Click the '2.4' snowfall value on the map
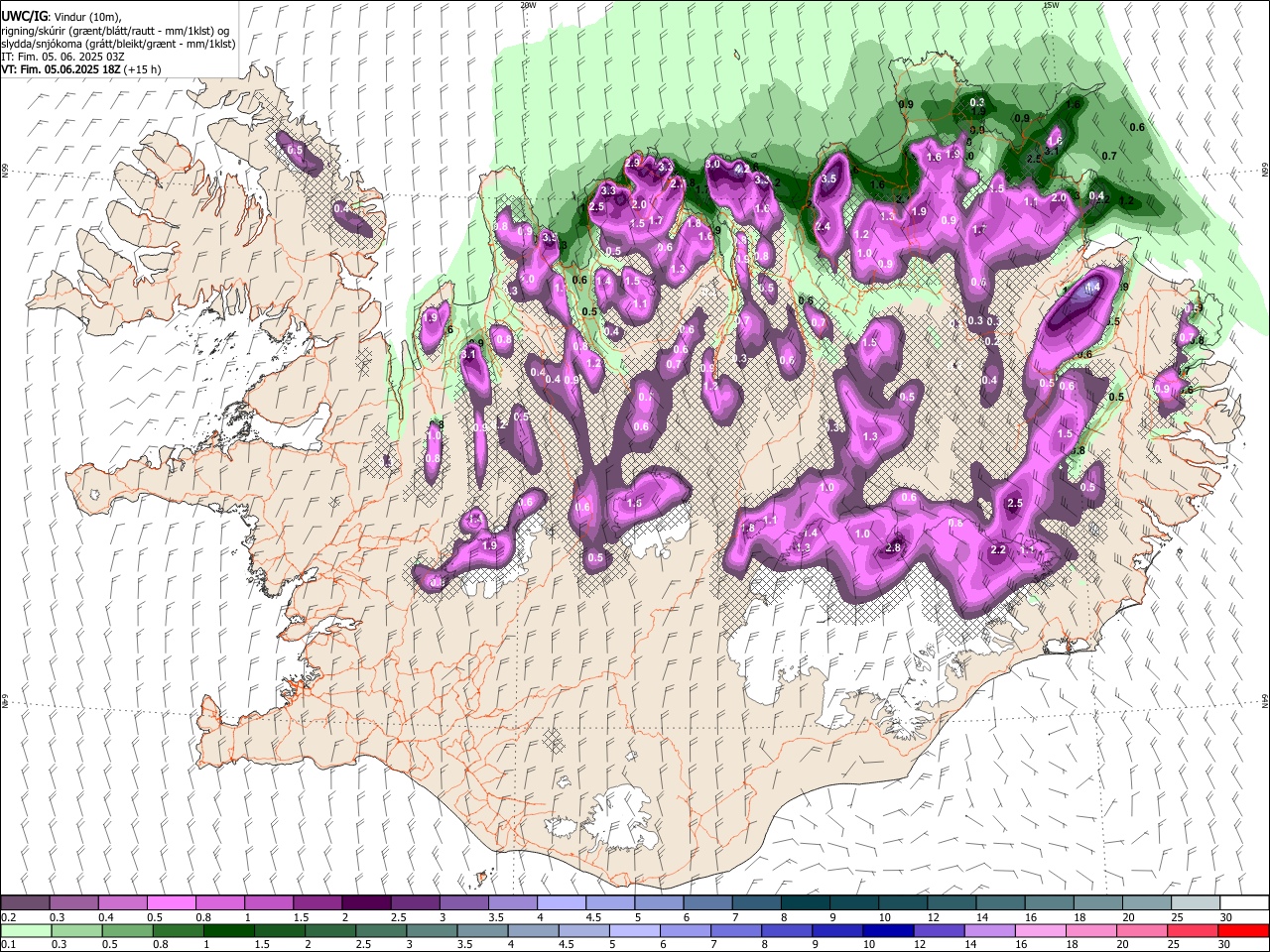 pyautogui.click(x=823, y=226)
